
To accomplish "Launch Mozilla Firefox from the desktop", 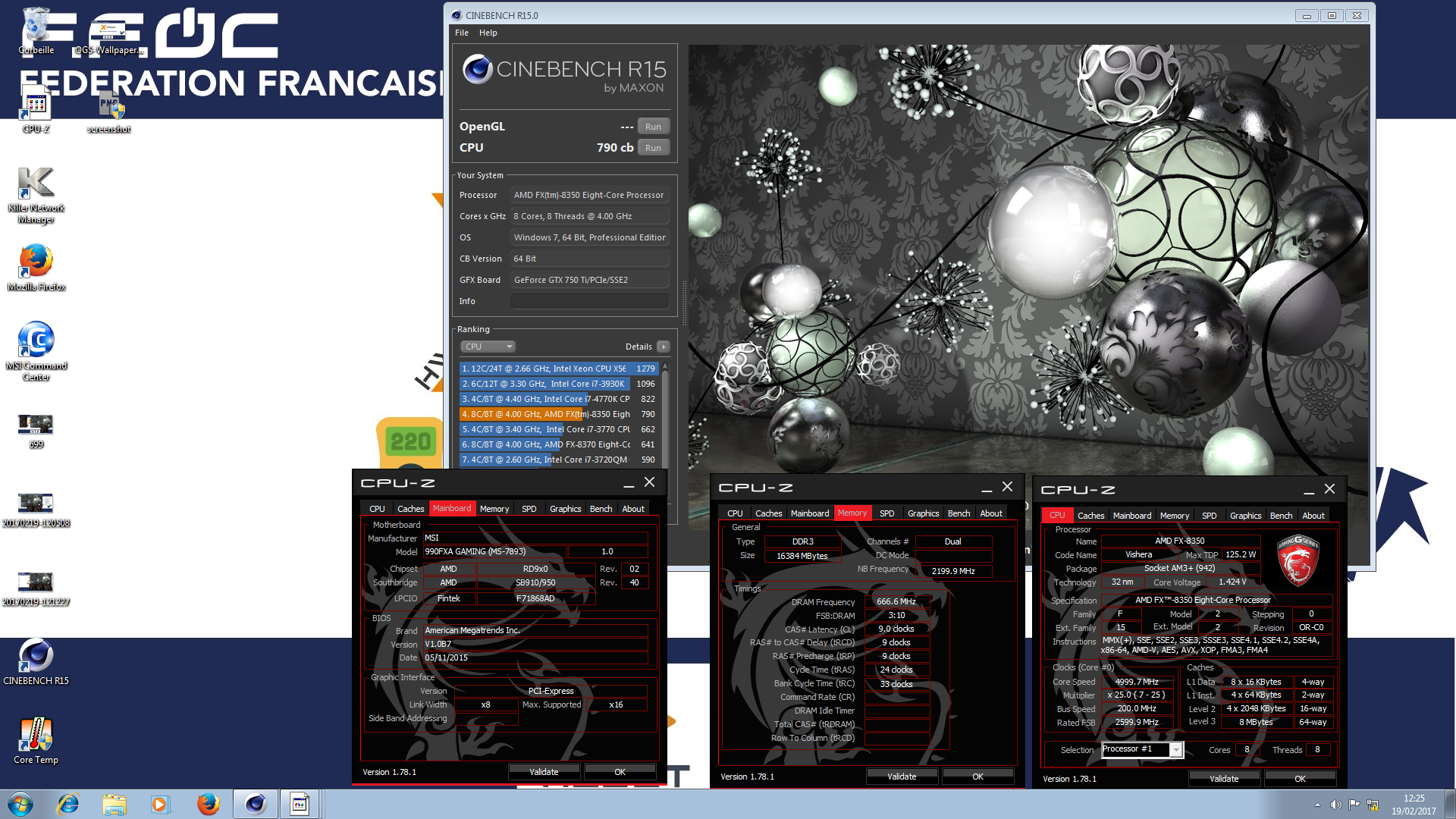I will pyautogui.click(x=36, y=268).
